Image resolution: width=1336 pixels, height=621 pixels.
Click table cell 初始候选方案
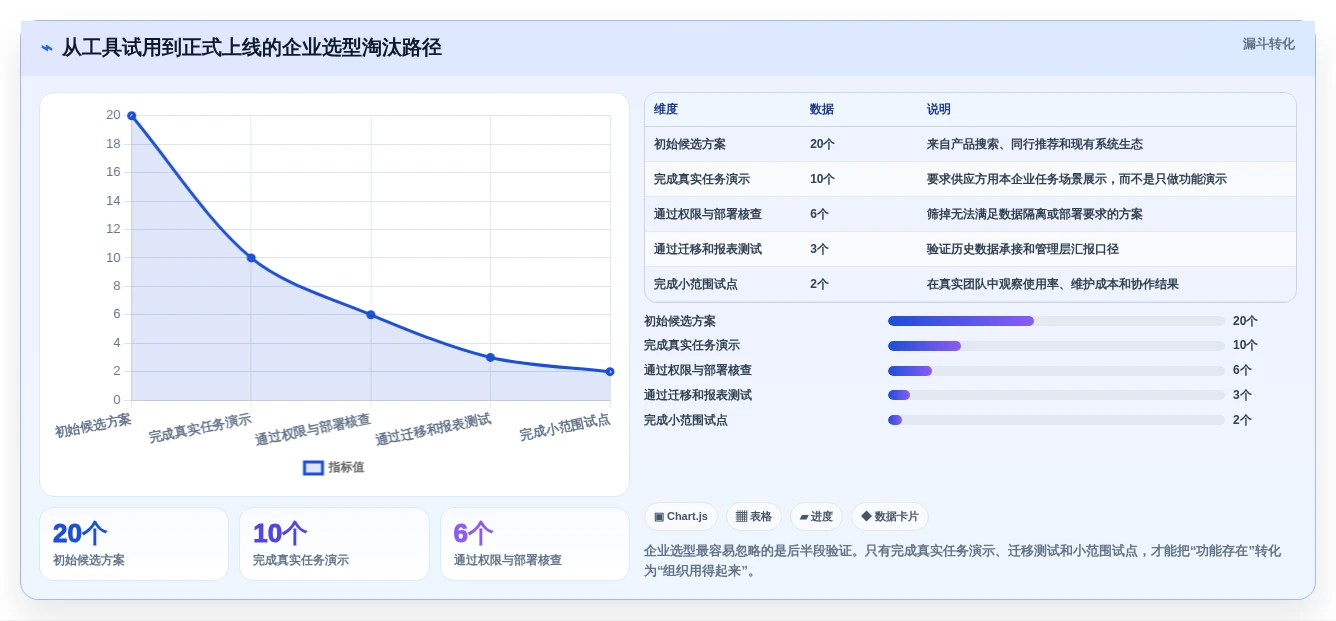point(690,144)
